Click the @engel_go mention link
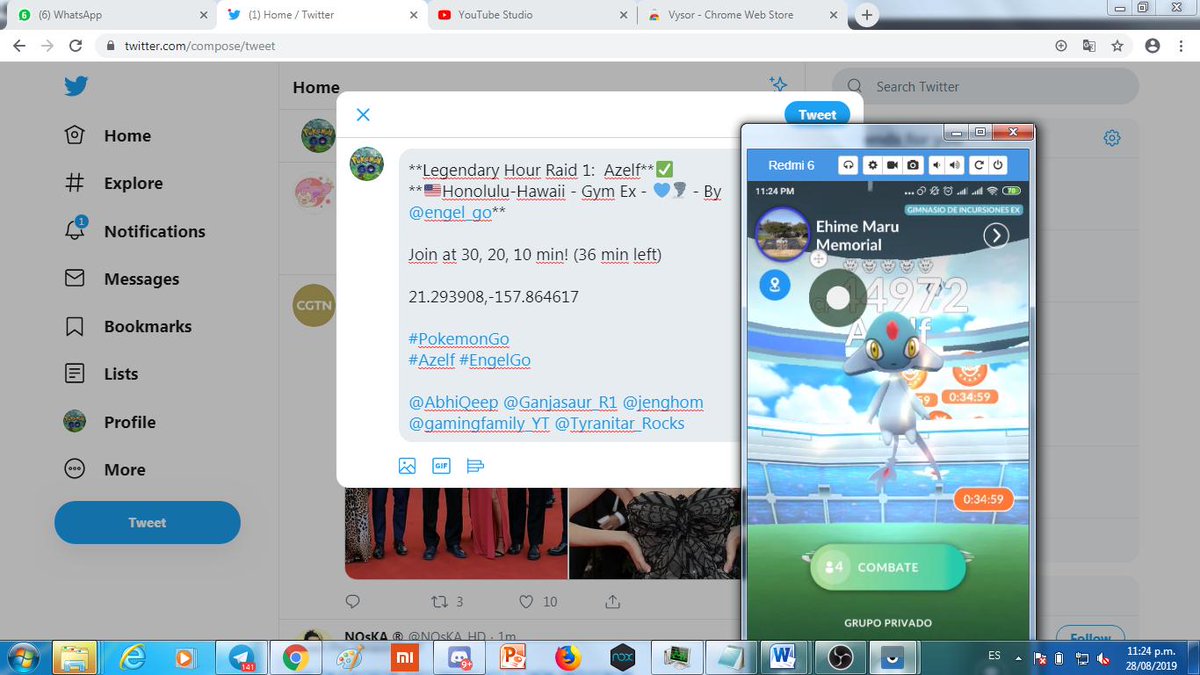Image resolution: width=1200 pixels, height=675 pixels. [x=449, y=214]
